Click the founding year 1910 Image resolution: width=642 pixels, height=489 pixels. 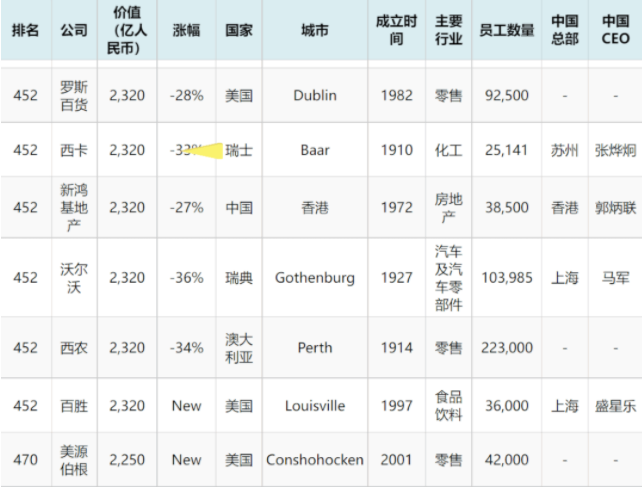pos(396,150)
